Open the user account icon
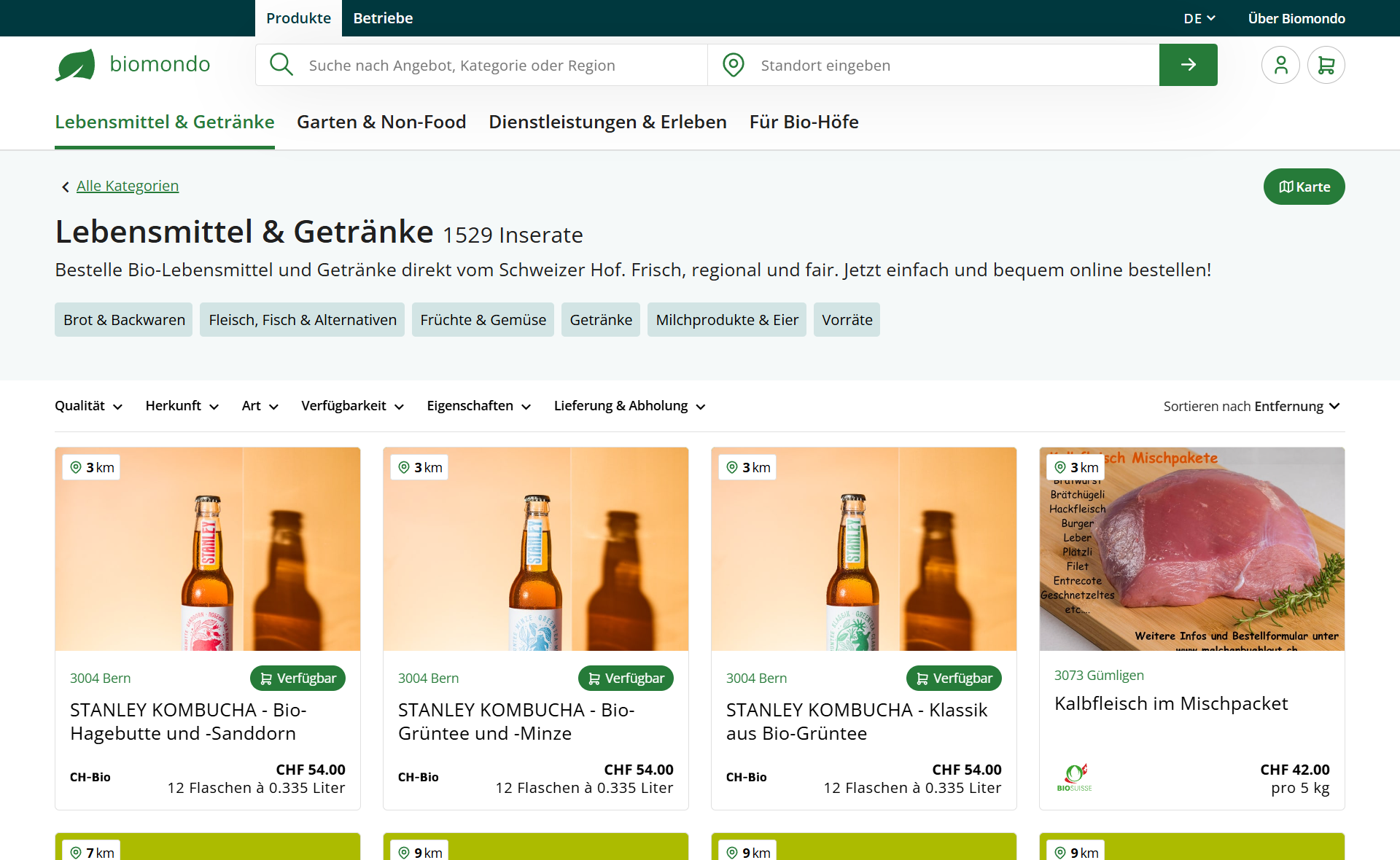 [x=1280, y=65]
